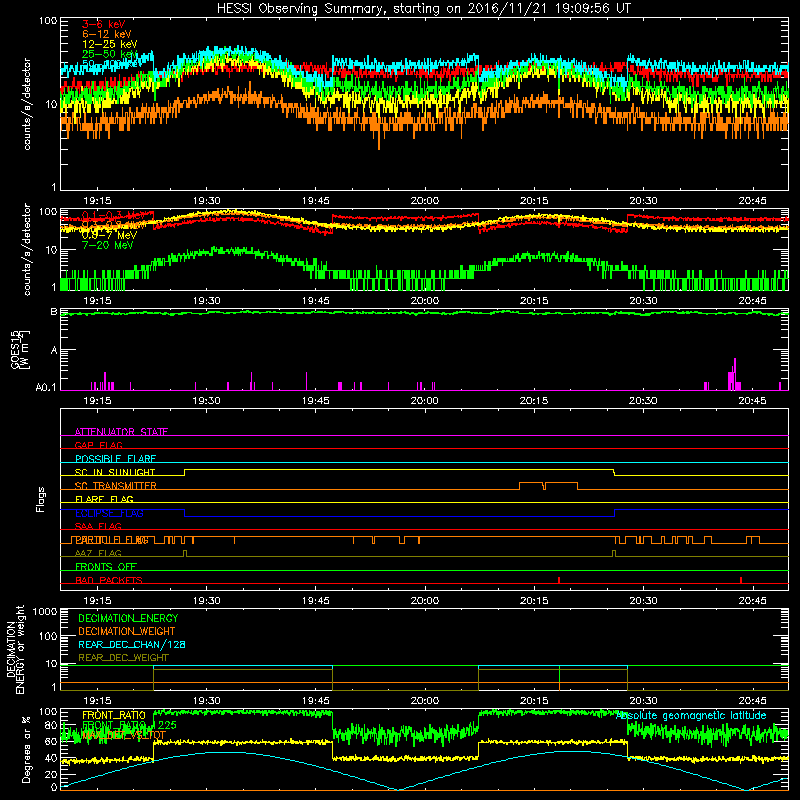800x800 pixels.
Task: Select the SC_TRANSMITTER flag label
Action: coord(116,486)
